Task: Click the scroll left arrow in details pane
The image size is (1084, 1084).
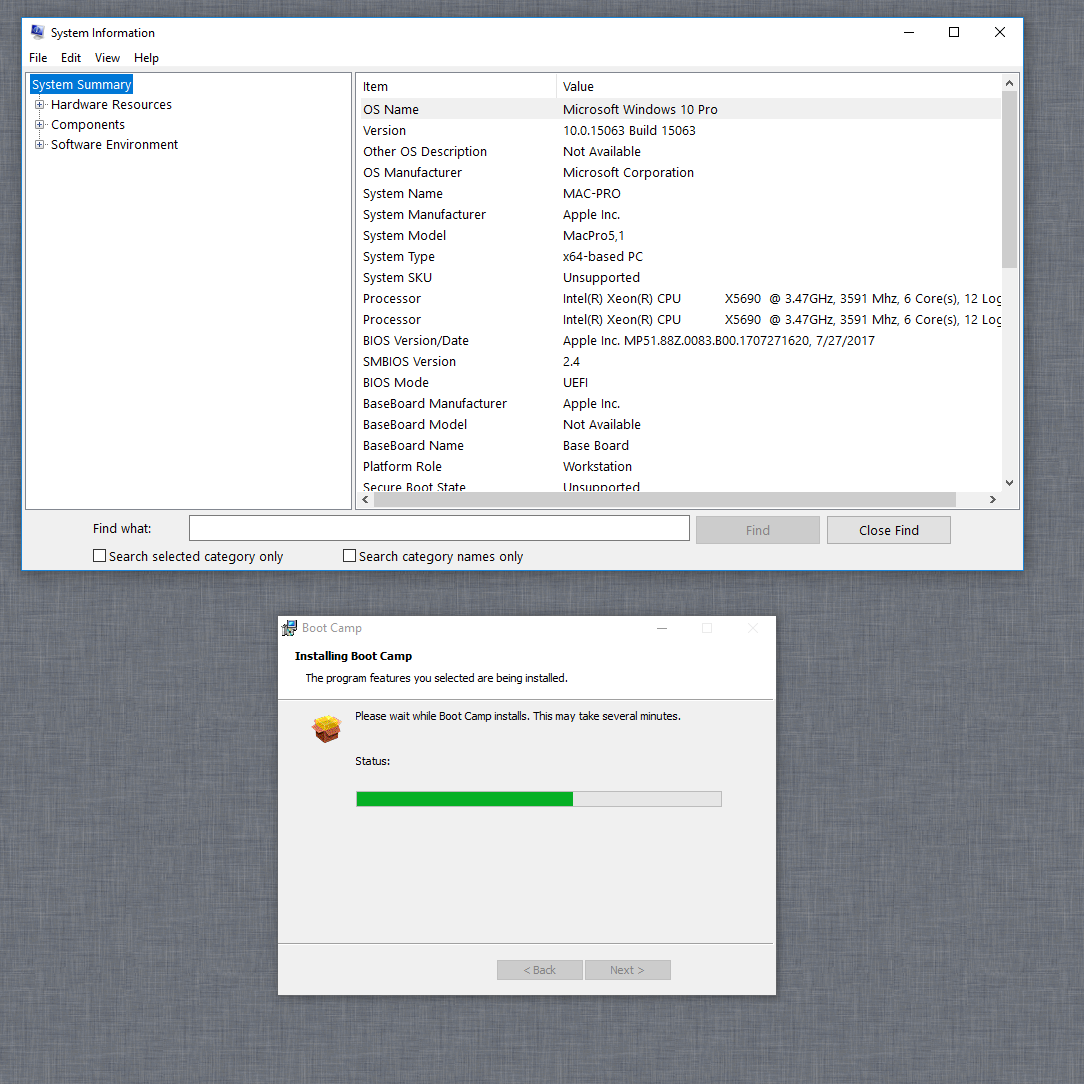Action: (x=366, y=499)
